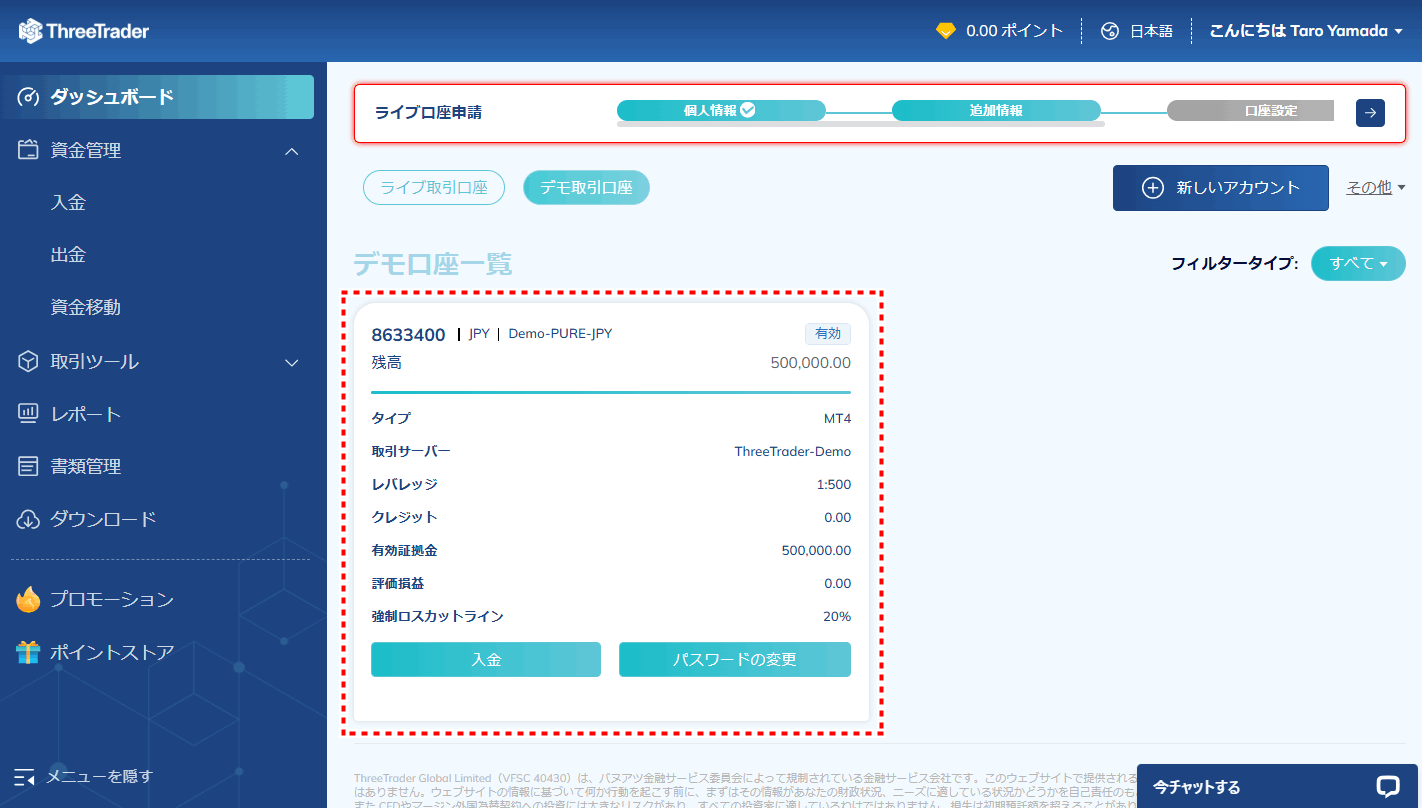Click the arrow button in live account banner

click(1370, 112)
